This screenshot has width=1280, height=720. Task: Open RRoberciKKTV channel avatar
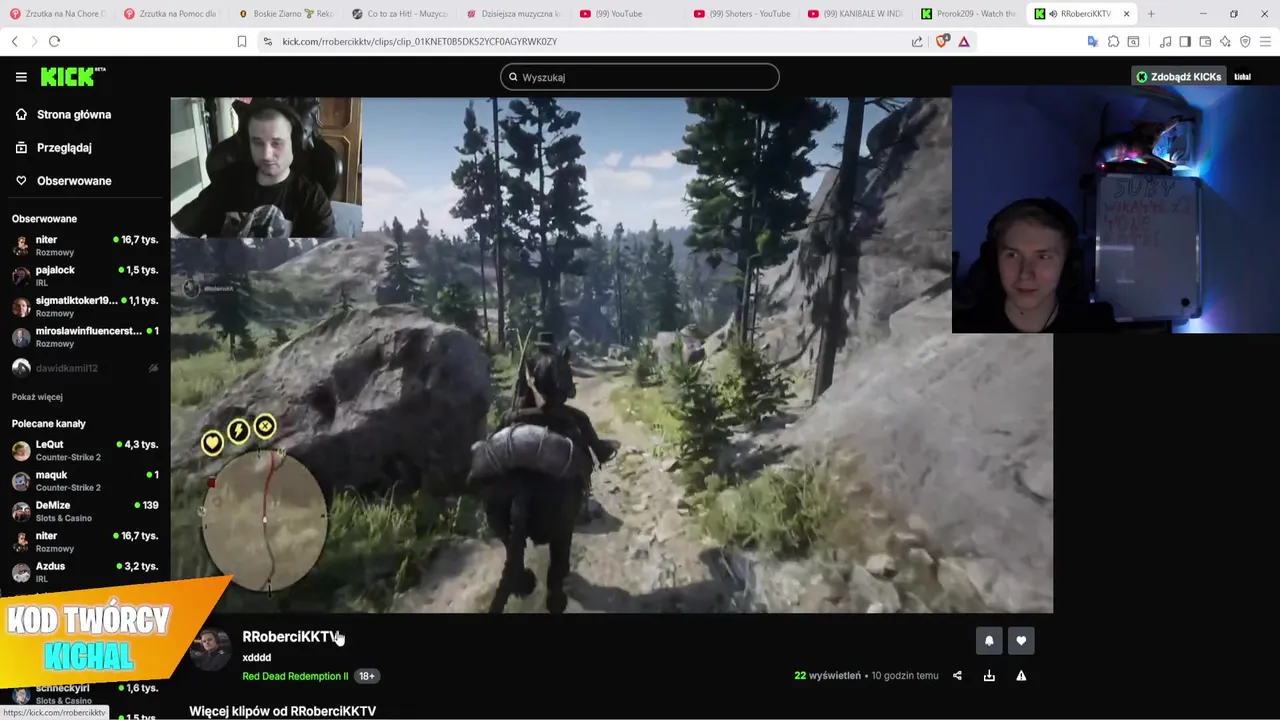click(x=210, y=650)
